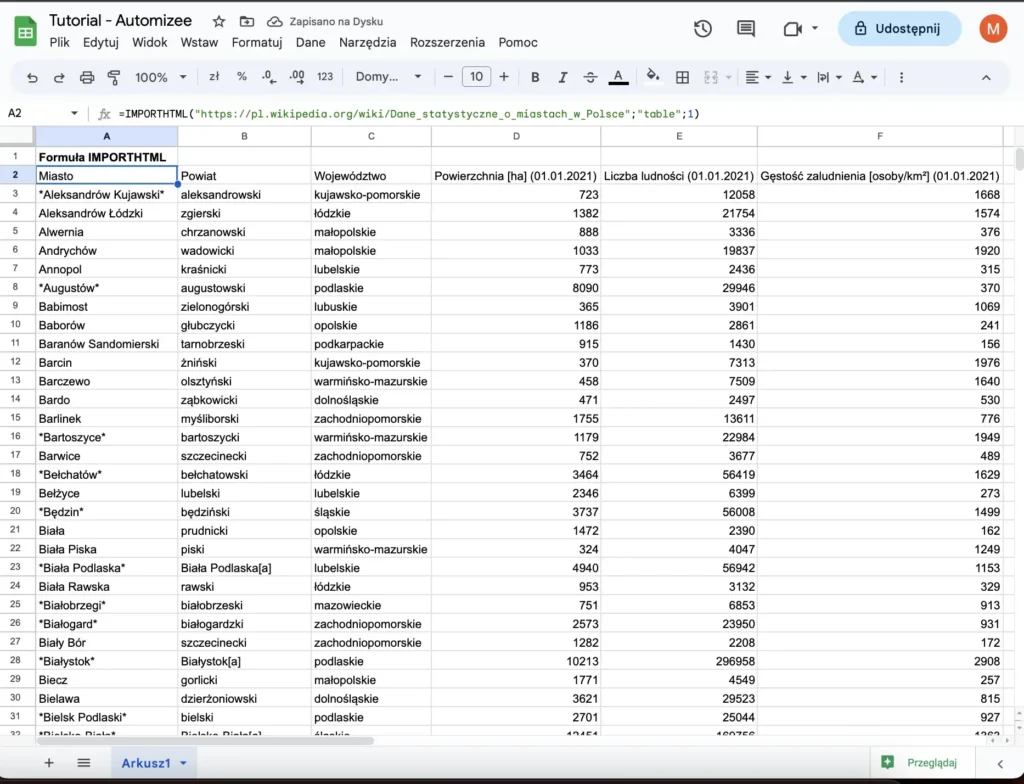Open the fill color bucket picker
This screenshot has height=784, width=1024.
652,77
